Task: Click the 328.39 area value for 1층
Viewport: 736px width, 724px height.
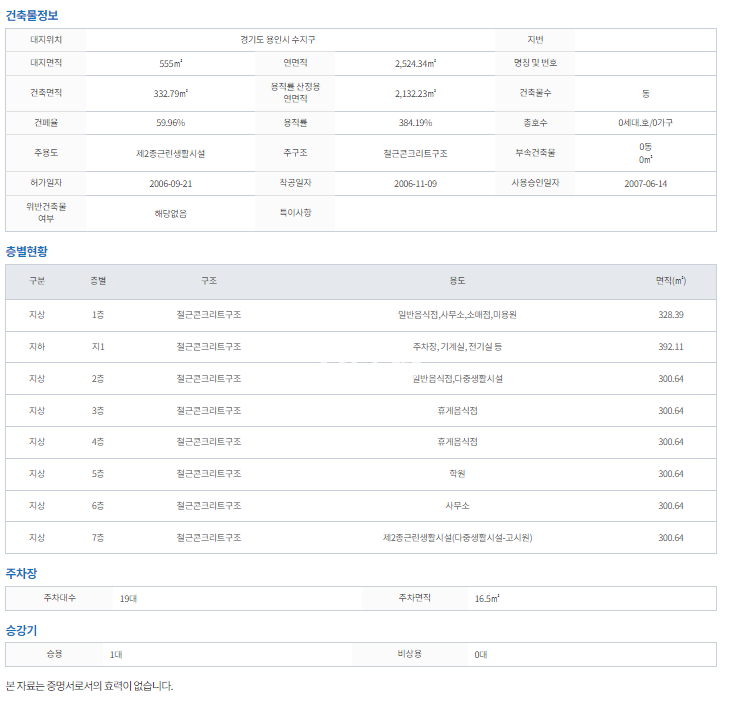Action: [x=671, y=315]
